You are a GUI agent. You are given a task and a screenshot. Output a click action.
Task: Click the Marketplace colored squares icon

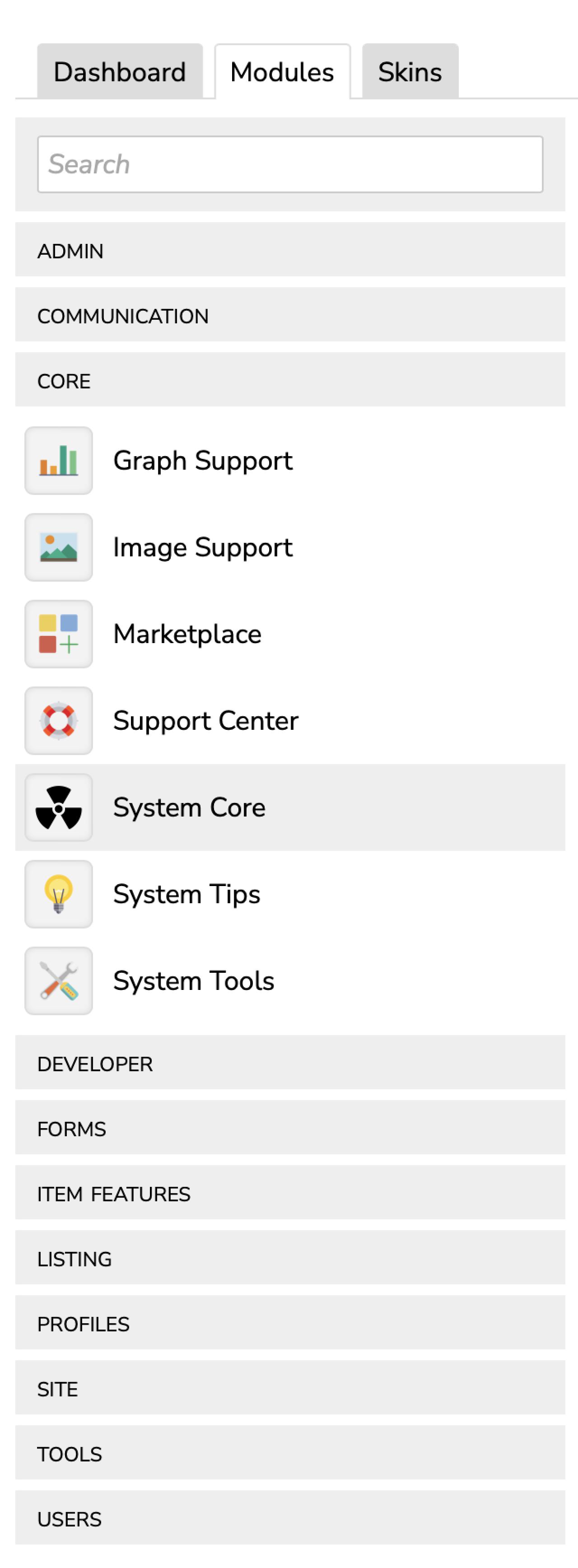[x=58, y=634]
